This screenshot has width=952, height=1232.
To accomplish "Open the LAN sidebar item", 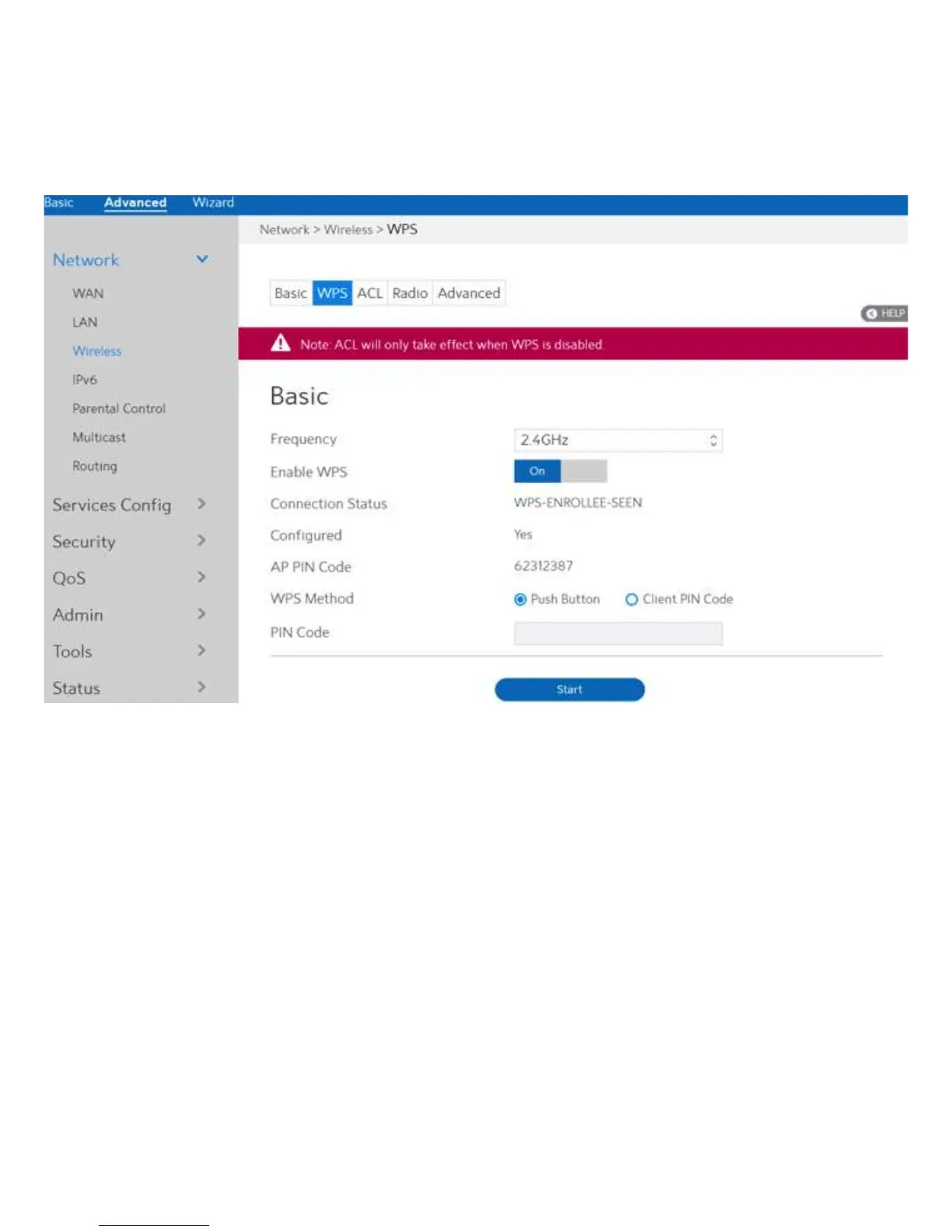I will coord(85,323).
